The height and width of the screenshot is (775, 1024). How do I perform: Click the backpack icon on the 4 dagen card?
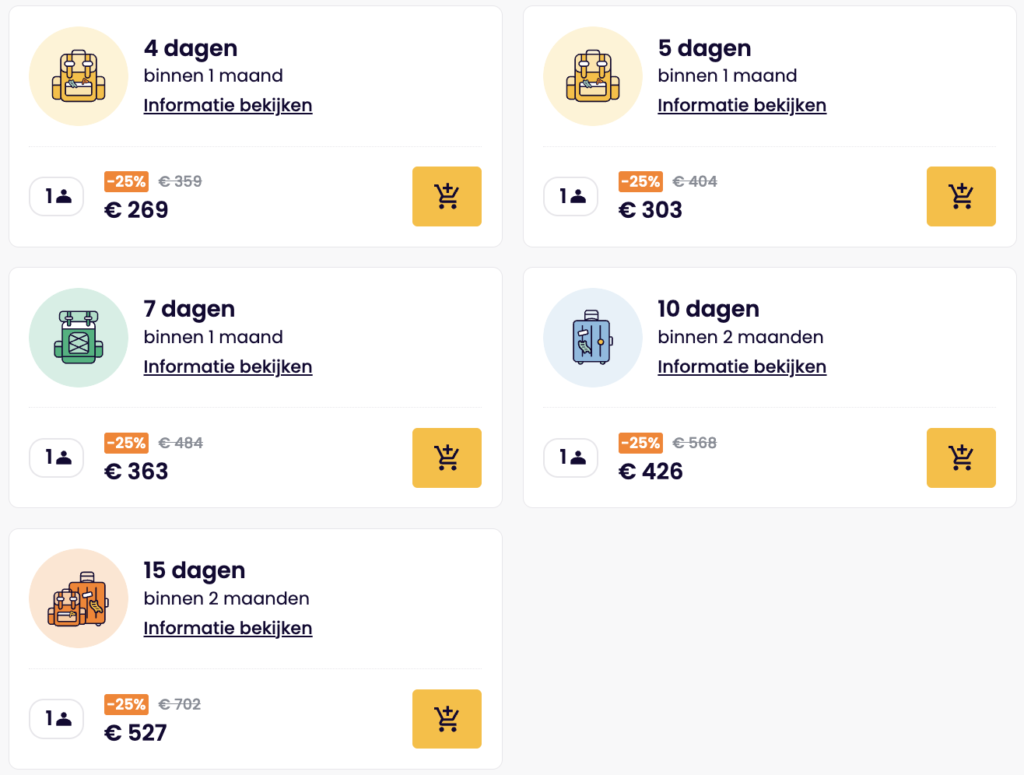77,75
